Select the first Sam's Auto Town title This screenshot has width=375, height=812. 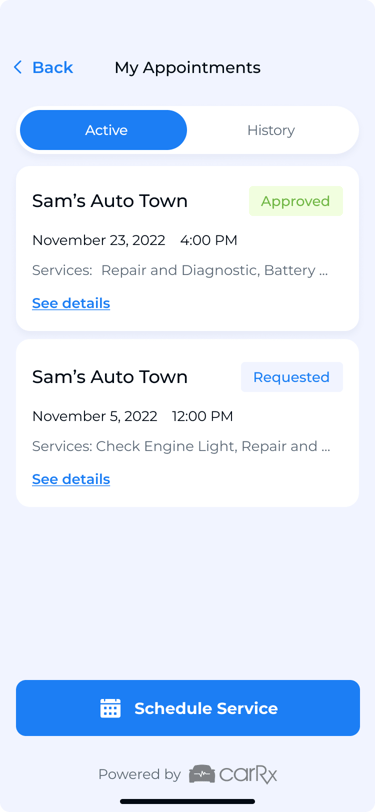point(110,201)
